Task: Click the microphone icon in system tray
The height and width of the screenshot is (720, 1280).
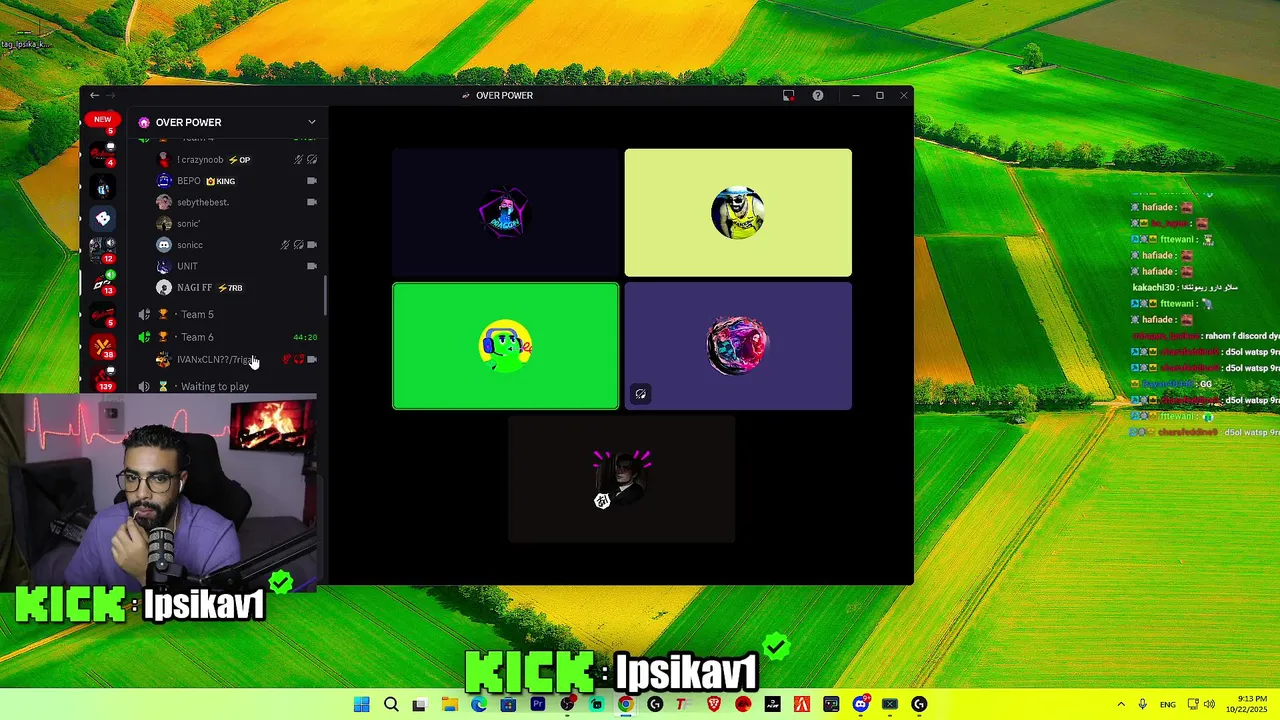Action: pyautogui.click(x=1143, y=705)
